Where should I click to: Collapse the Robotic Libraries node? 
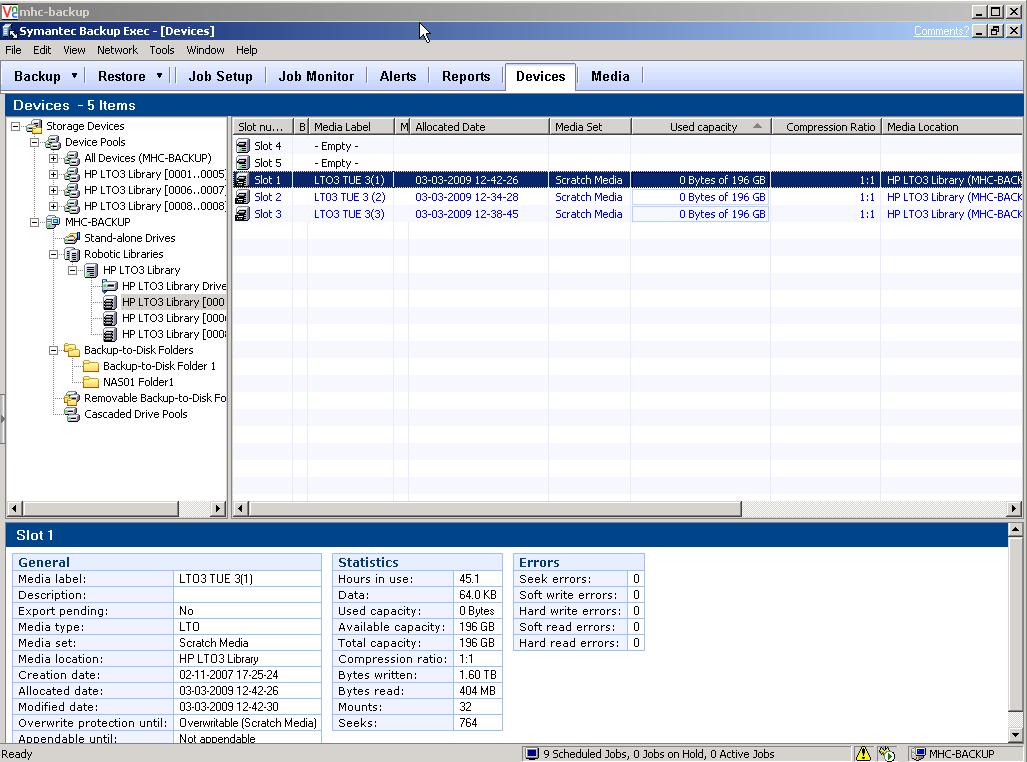click(54, 254)
